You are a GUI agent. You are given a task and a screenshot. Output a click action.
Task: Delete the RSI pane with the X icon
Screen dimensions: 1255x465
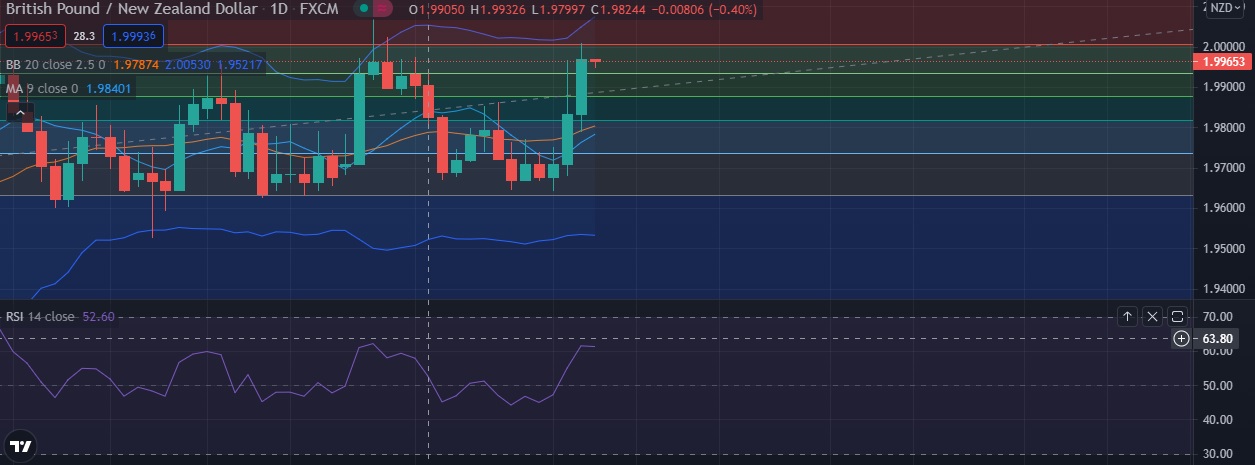tap(1152, 317)
